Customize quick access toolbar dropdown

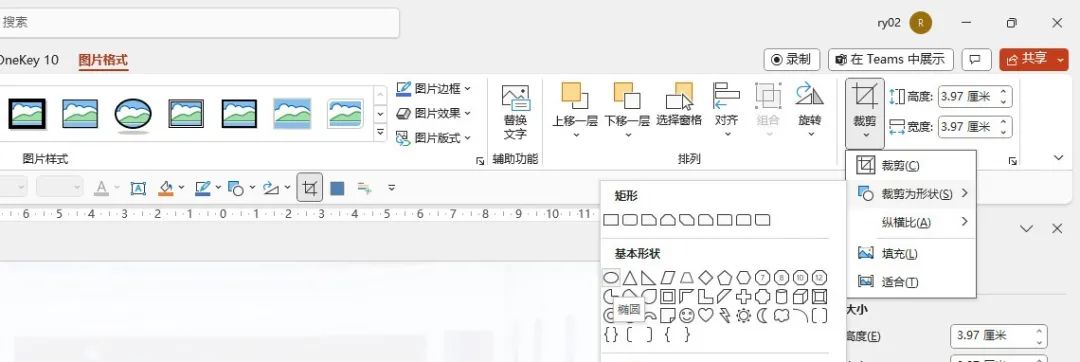392,187
